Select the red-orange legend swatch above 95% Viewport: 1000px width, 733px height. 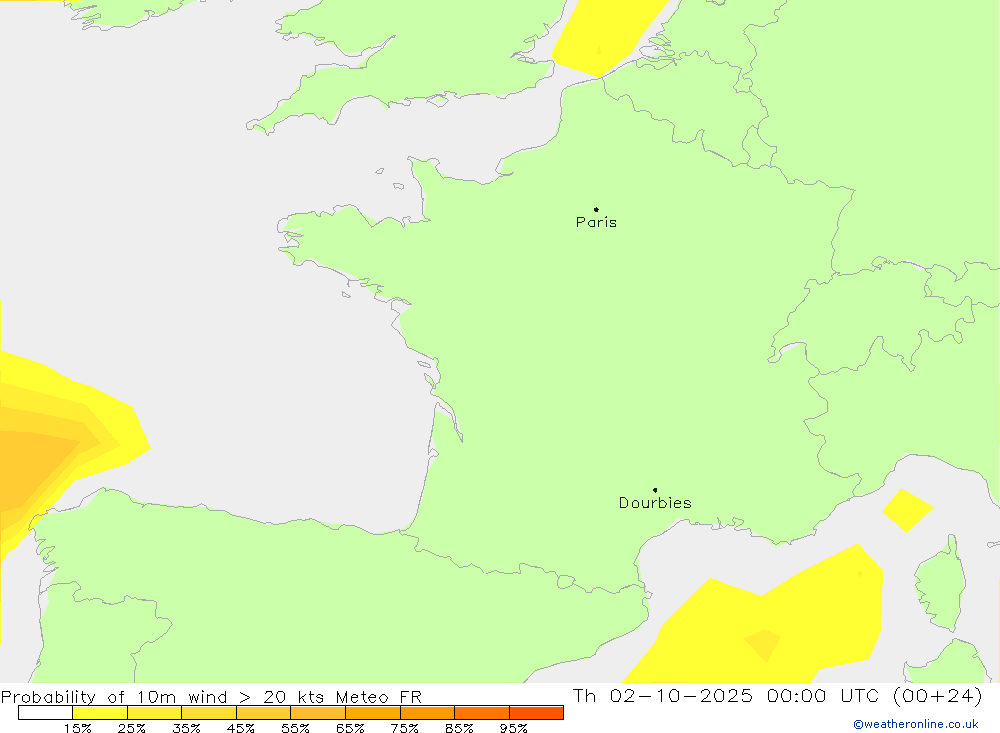tap(536, 713)
